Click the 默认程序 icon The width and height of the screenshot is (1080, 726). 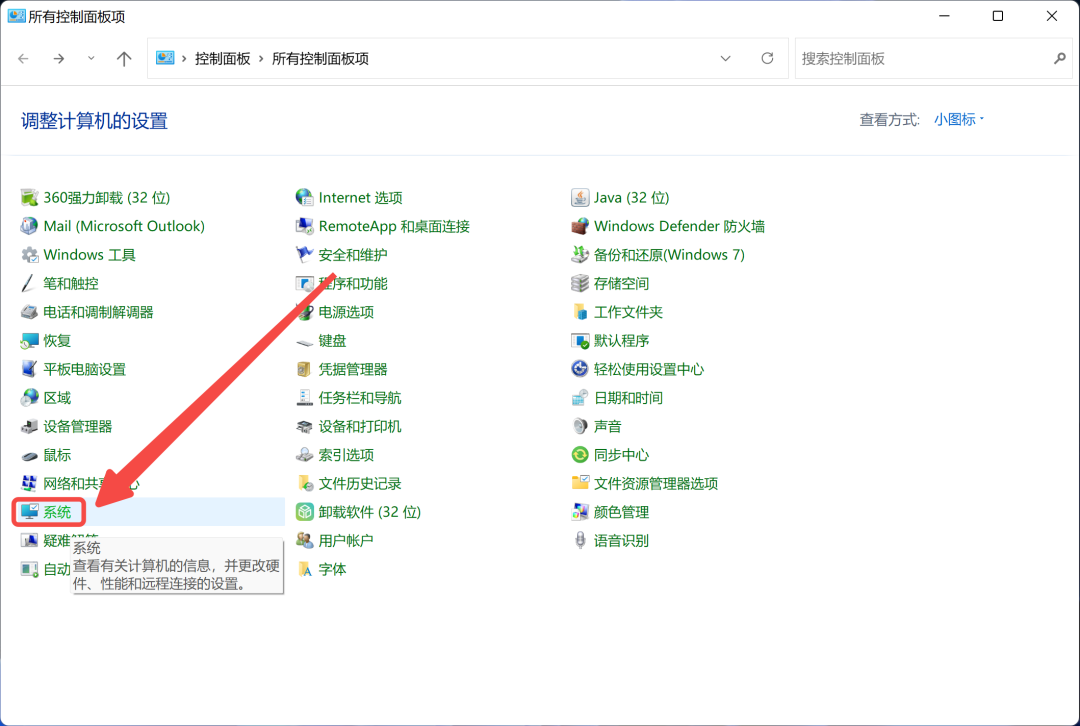[580, 341]
